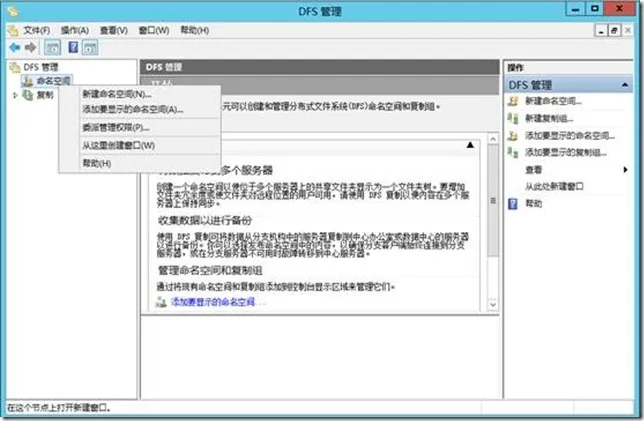The image size is (644, 421).
Task: Toggle the console tree toolbar icon
Action: 53,48
